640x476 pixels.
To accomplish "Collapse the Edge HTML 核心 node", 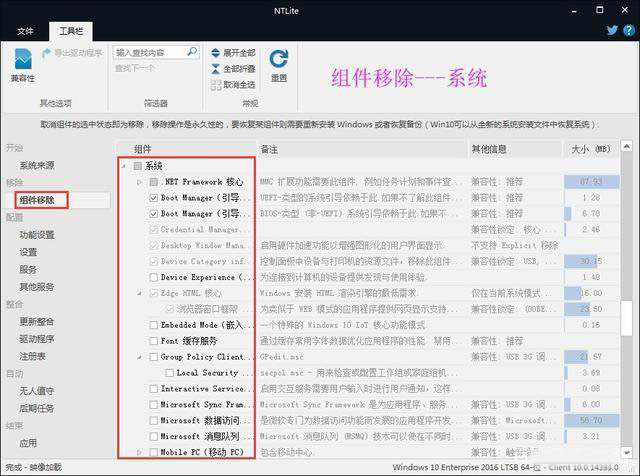I will click(x=139, y=293).
